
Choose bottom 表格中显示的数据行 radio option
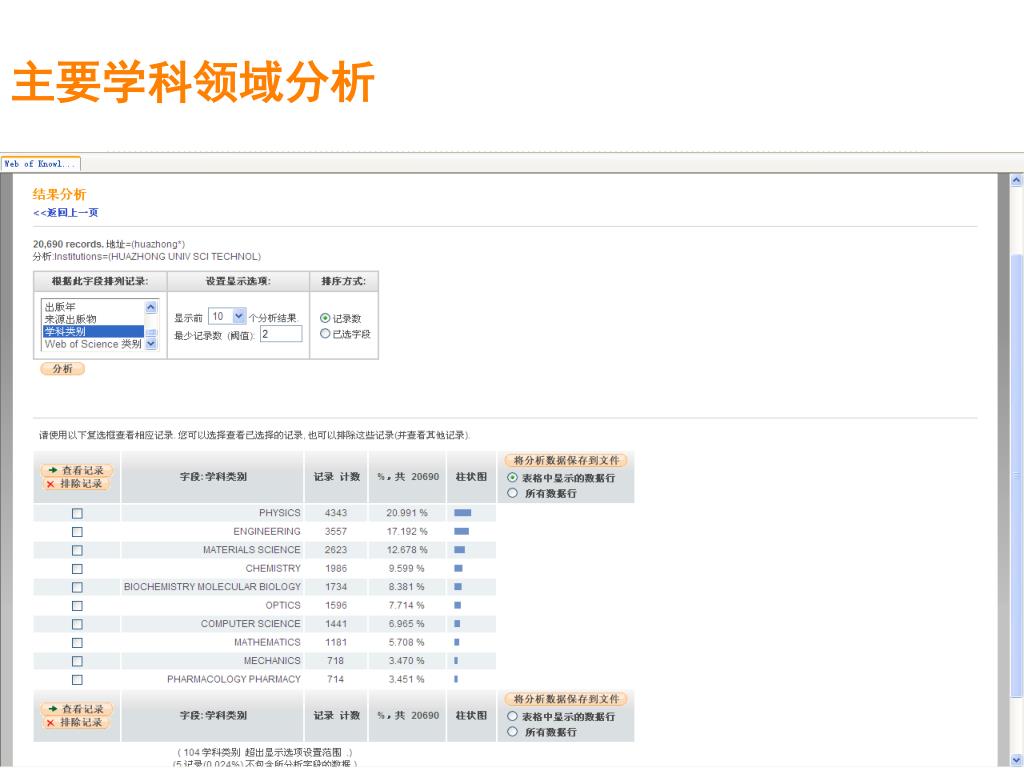point(512,716)
